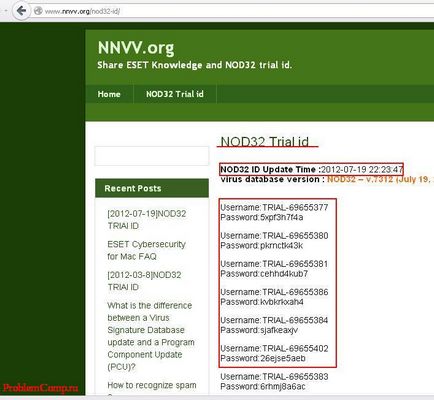Screen dimensions: 434x400
Task: Click the Username TRIAL-69655381 text
Action: (x=274, y=264)
